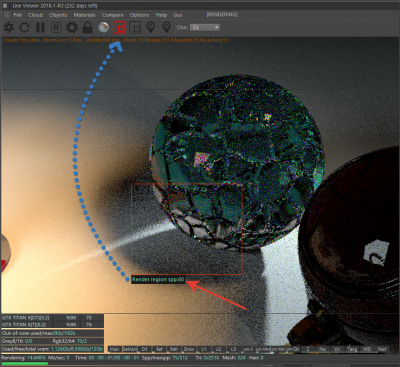
Task: Click the Render region spp label
Action: (x=158, y=279)
